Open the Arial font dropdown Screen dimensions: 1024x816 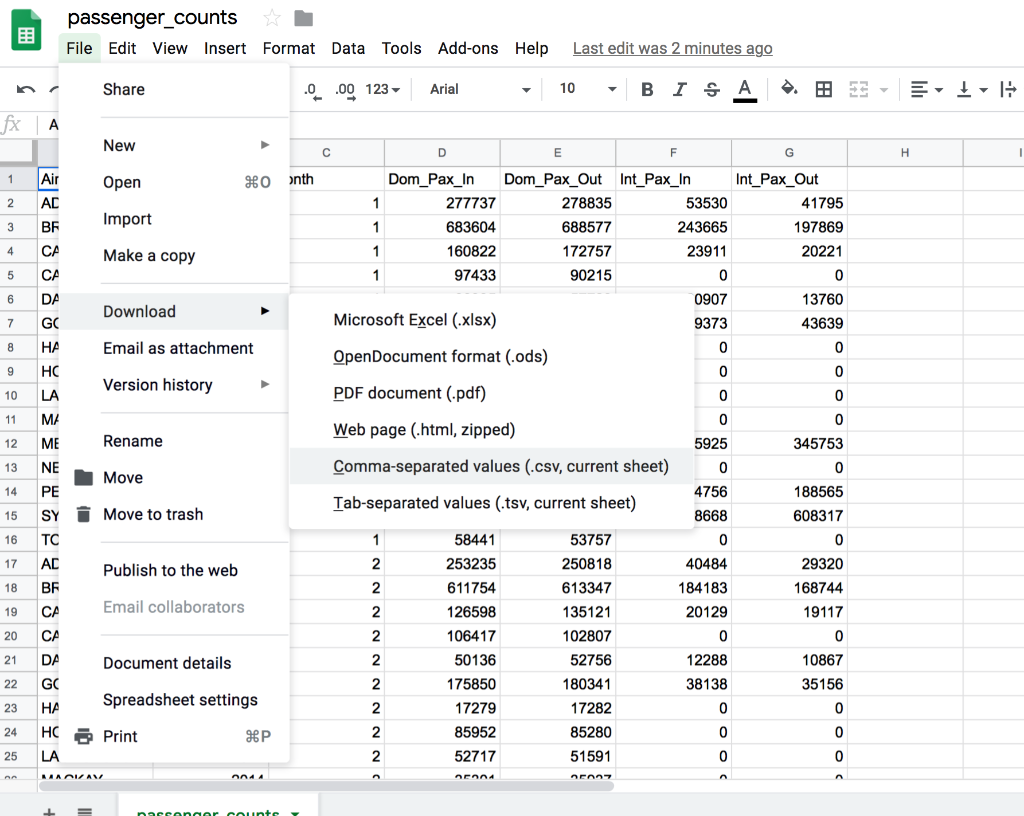click(479, 89)
